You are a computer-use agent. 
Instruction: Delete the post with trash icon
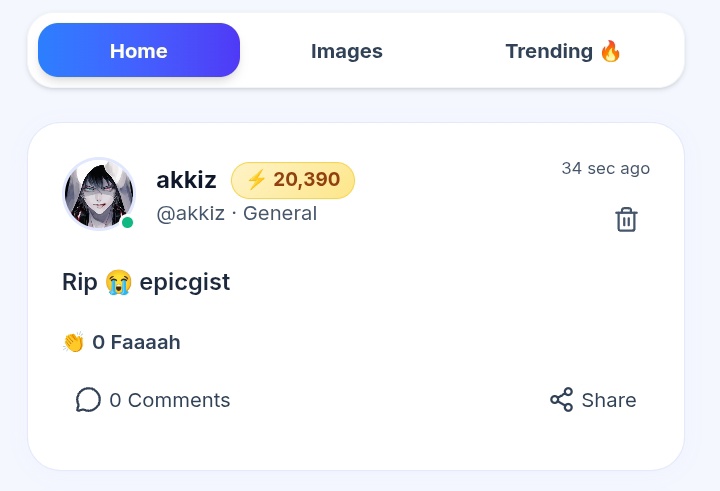[x=626, y=220]
